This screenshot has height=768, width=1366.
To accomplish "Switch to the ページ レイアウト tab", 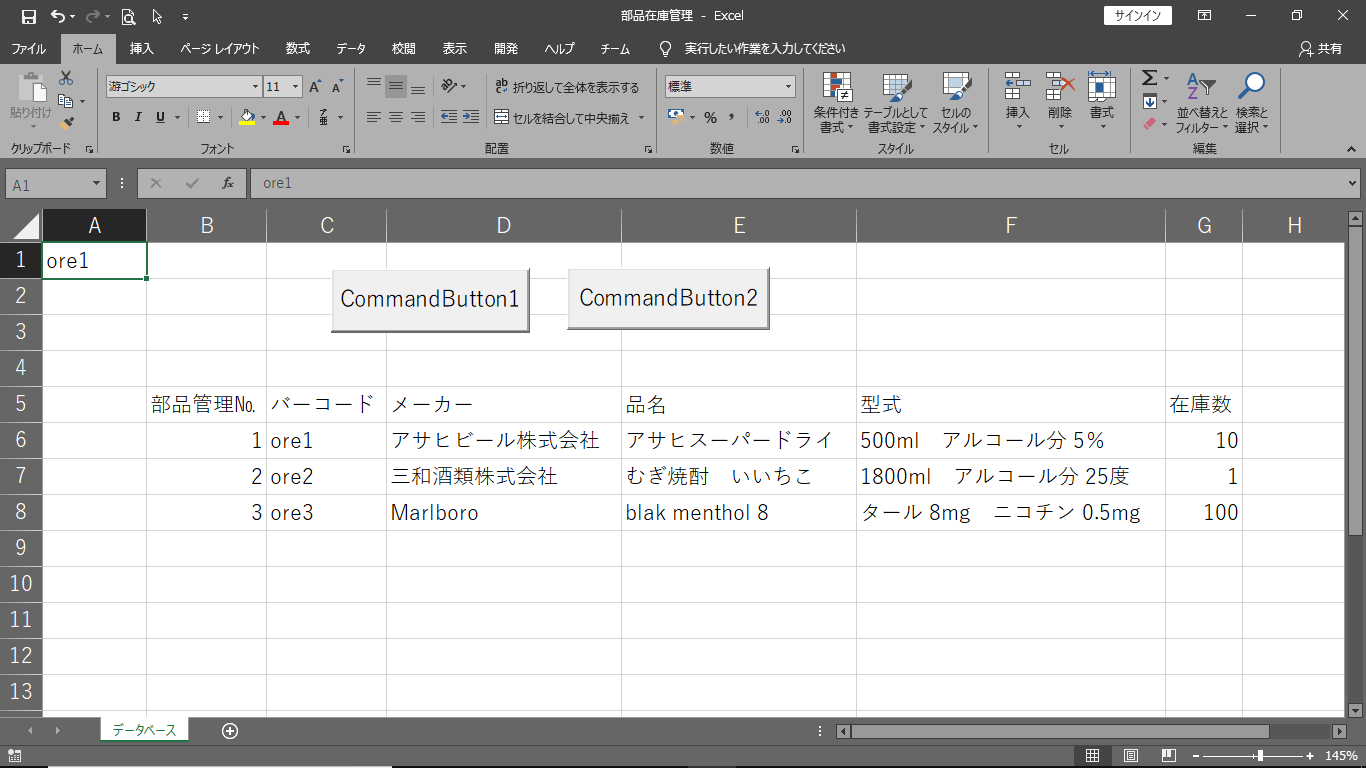I will pos(220,48).
